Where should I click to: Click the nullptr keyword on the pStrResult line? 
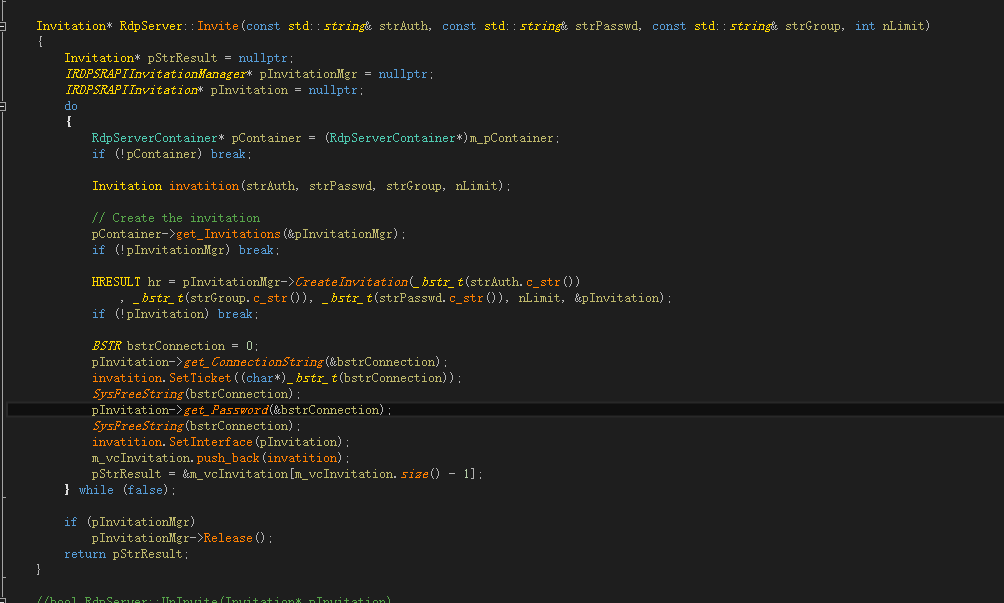click(x=266, y=57)
